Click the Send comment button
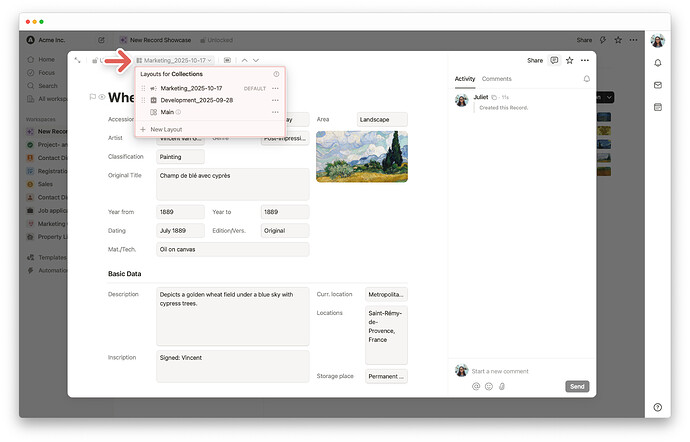 [577, 387]
